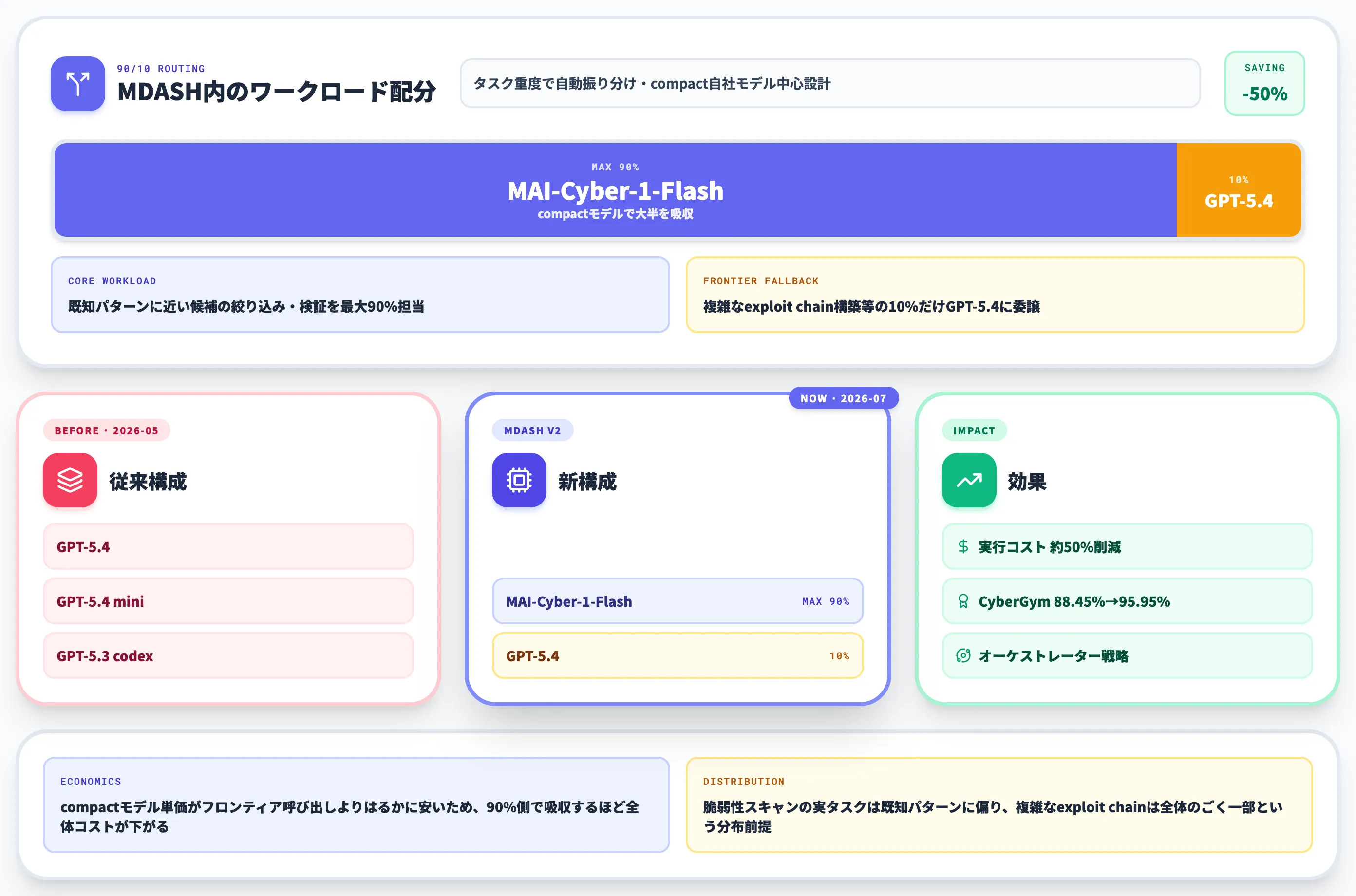Click the MDASH V2 tag

(x=532, y=430)
